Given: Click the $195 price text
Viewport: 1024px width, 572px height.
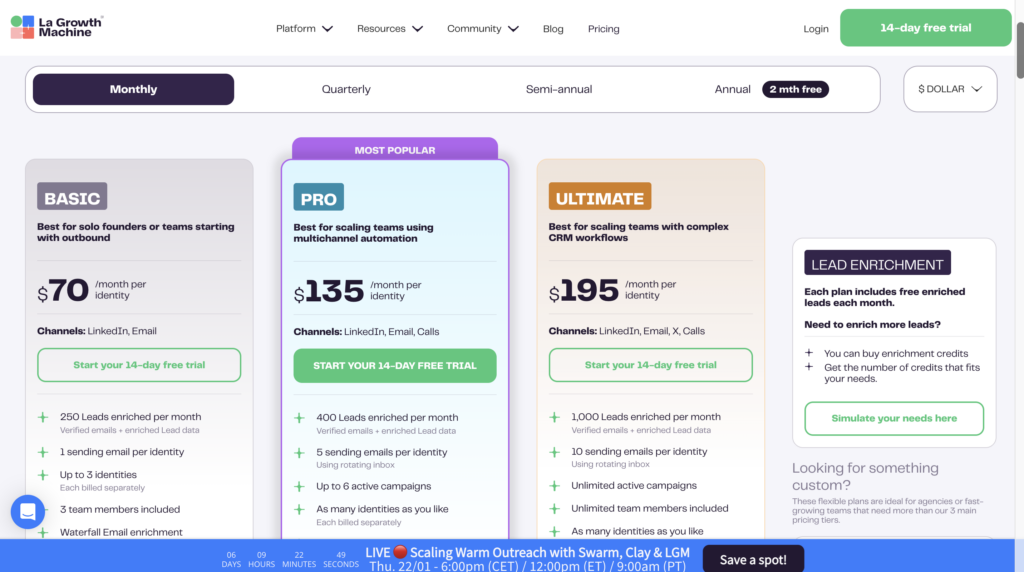Looking at the screenshot, I should (584, 291).
